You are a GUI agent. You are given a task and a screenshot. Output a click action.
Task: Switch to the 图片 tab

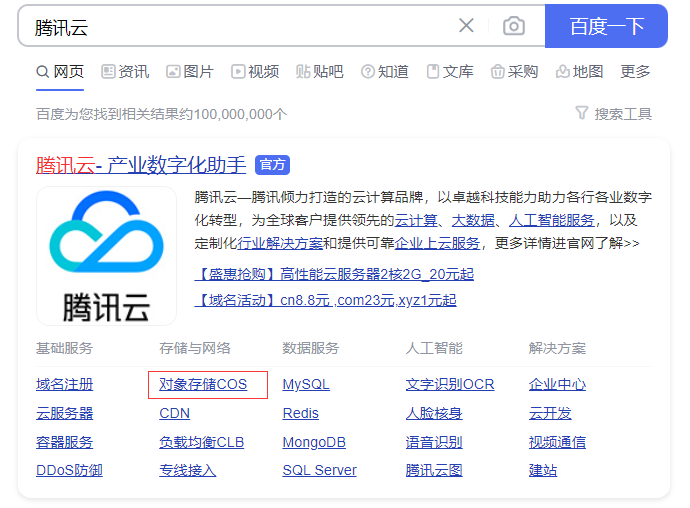point(190,72)
